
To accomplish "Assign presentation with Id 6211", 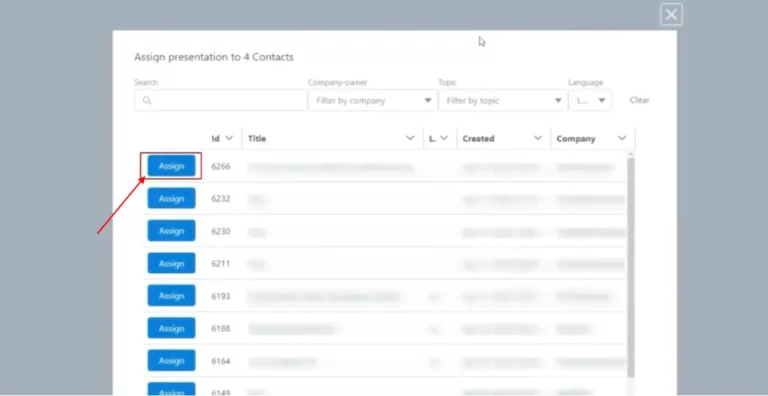I will tap(171, 264).
